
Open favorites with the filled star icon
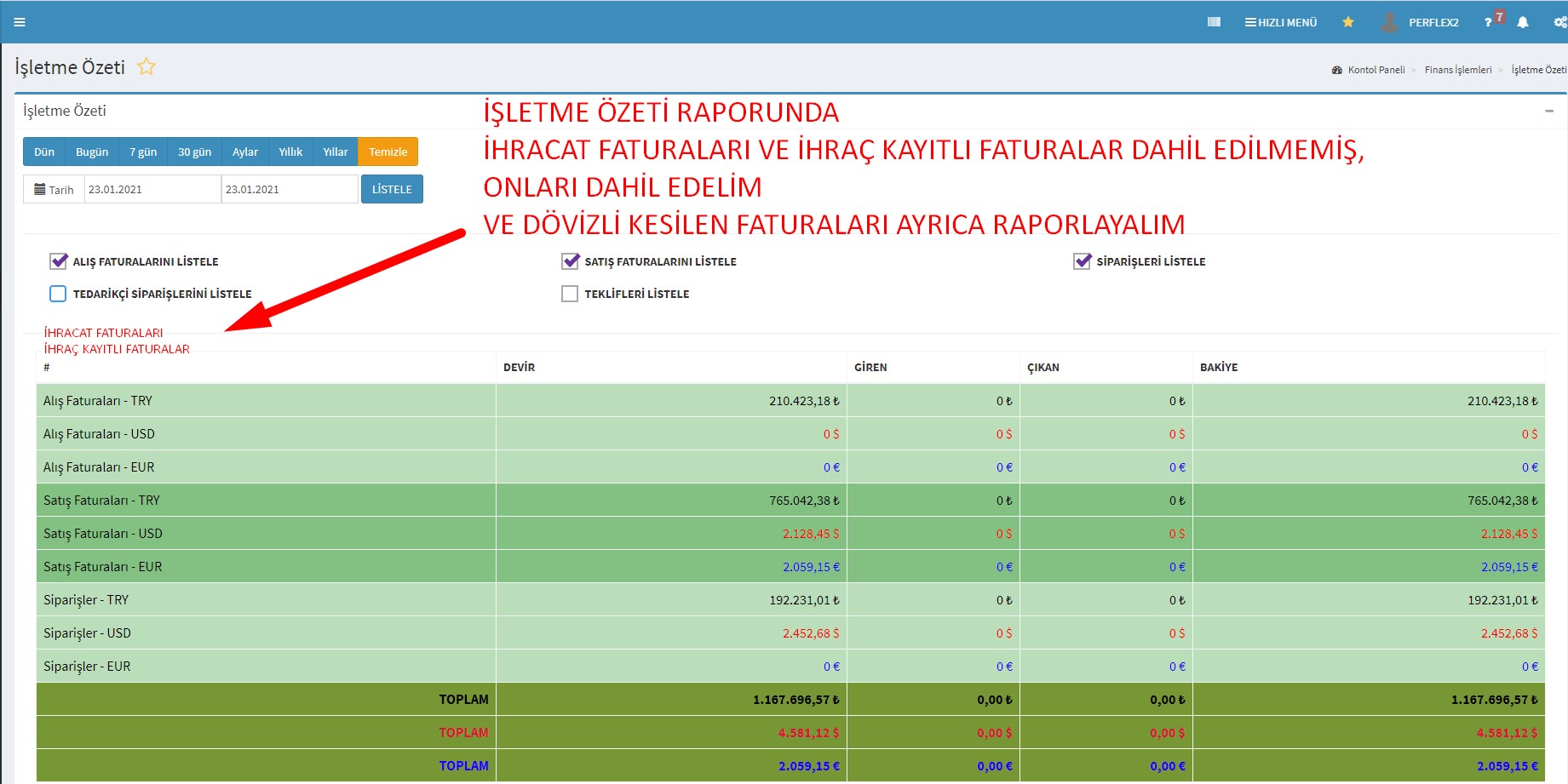1348,22
